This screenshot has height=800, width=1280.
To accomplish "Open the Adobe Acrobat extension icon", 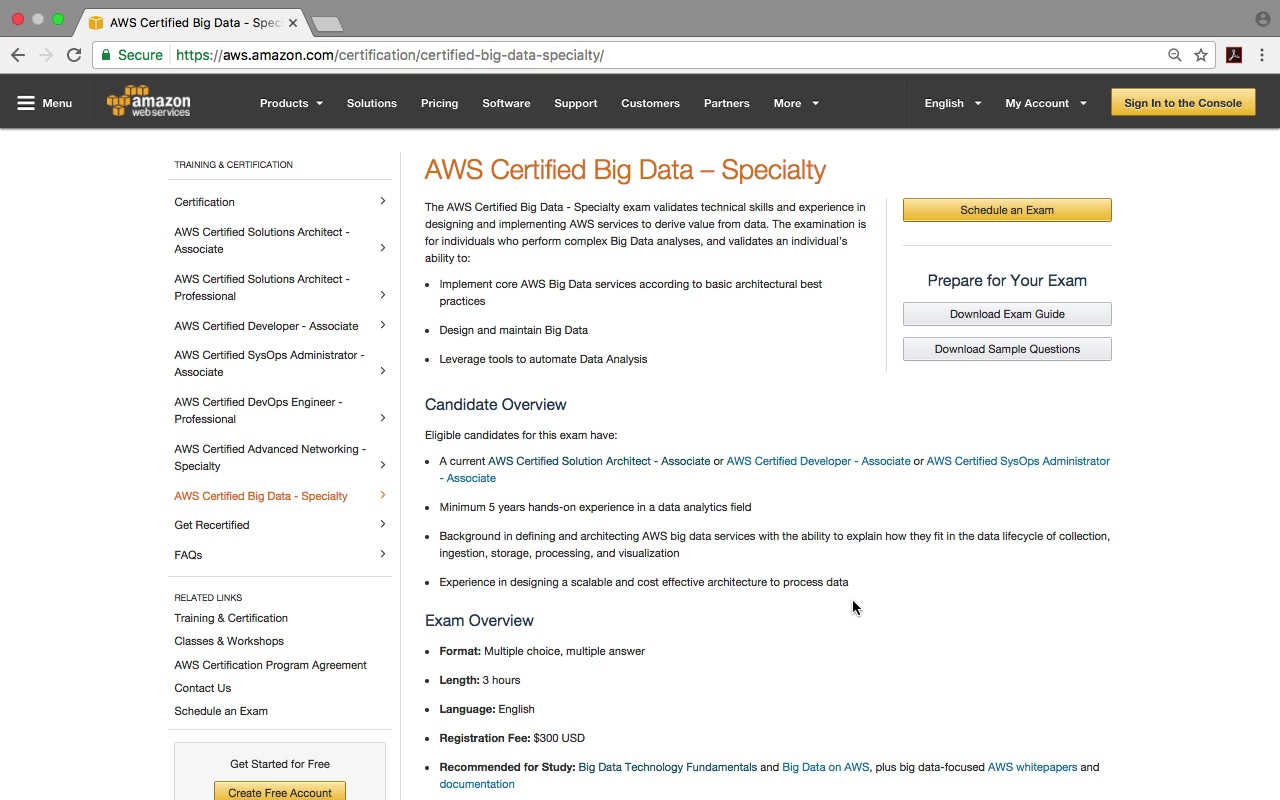I will 1234,55.
